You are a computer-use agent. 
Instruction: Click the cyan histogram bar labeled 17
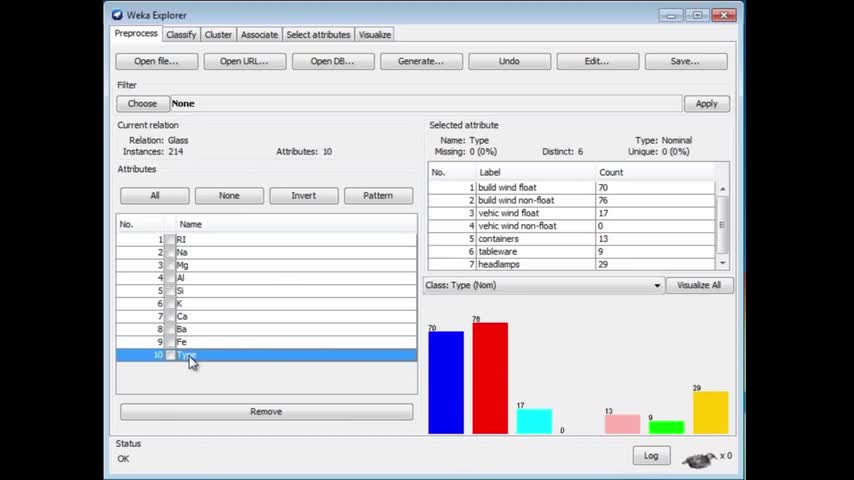534,421
